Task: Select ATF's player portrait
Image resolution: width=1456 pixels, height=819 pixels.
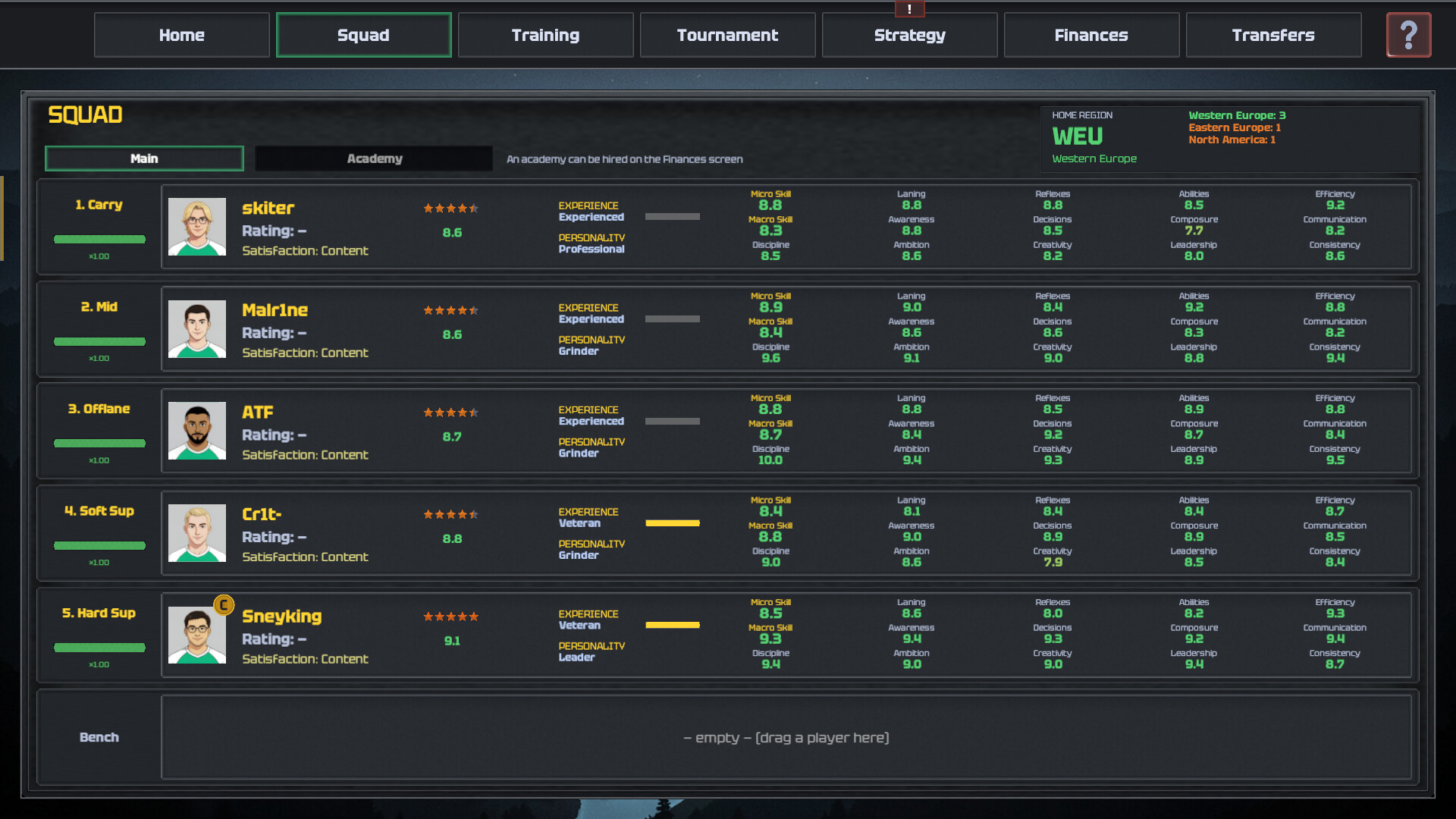Action: click(197, 431)
